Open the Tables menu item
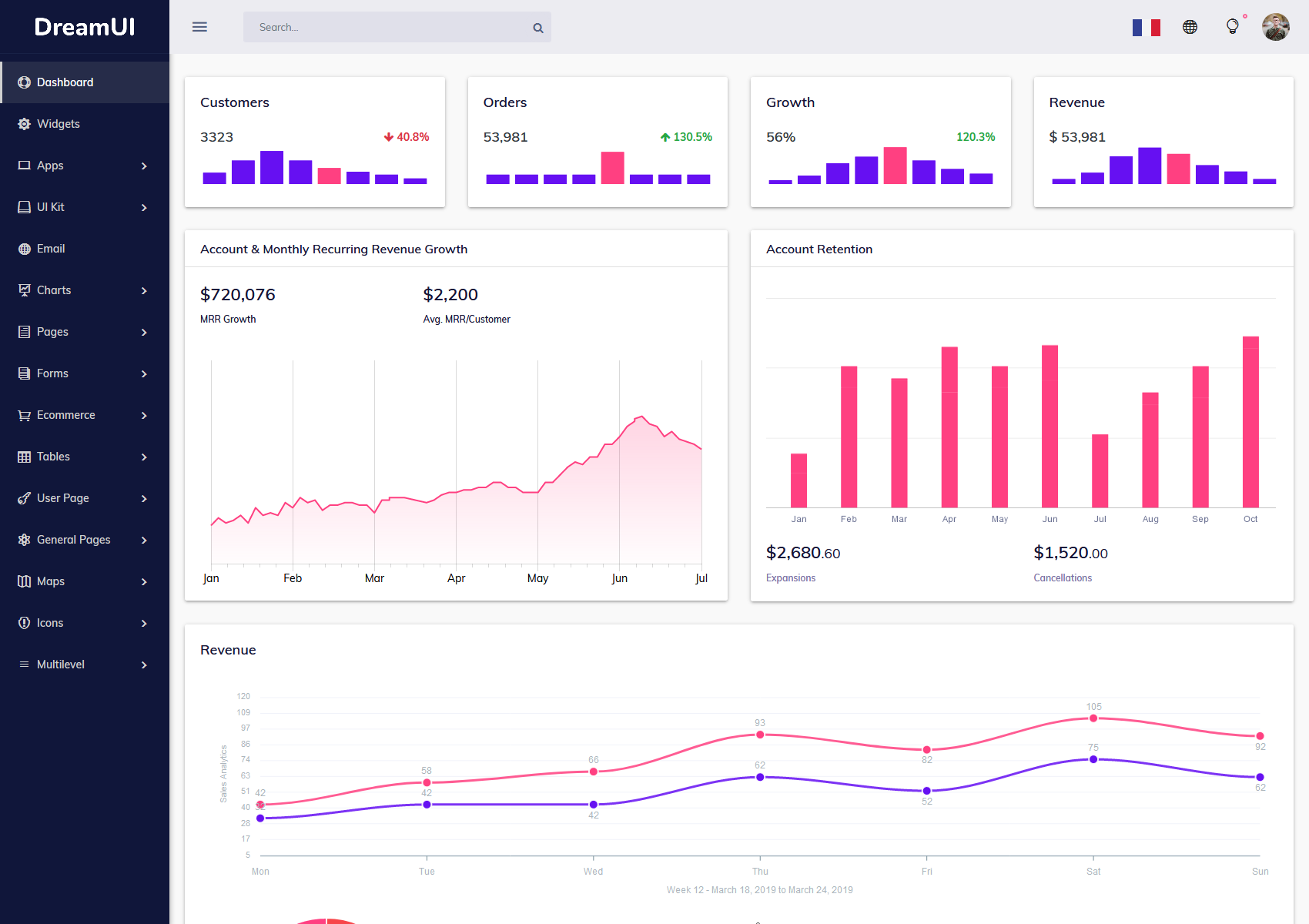 [54, 457]
